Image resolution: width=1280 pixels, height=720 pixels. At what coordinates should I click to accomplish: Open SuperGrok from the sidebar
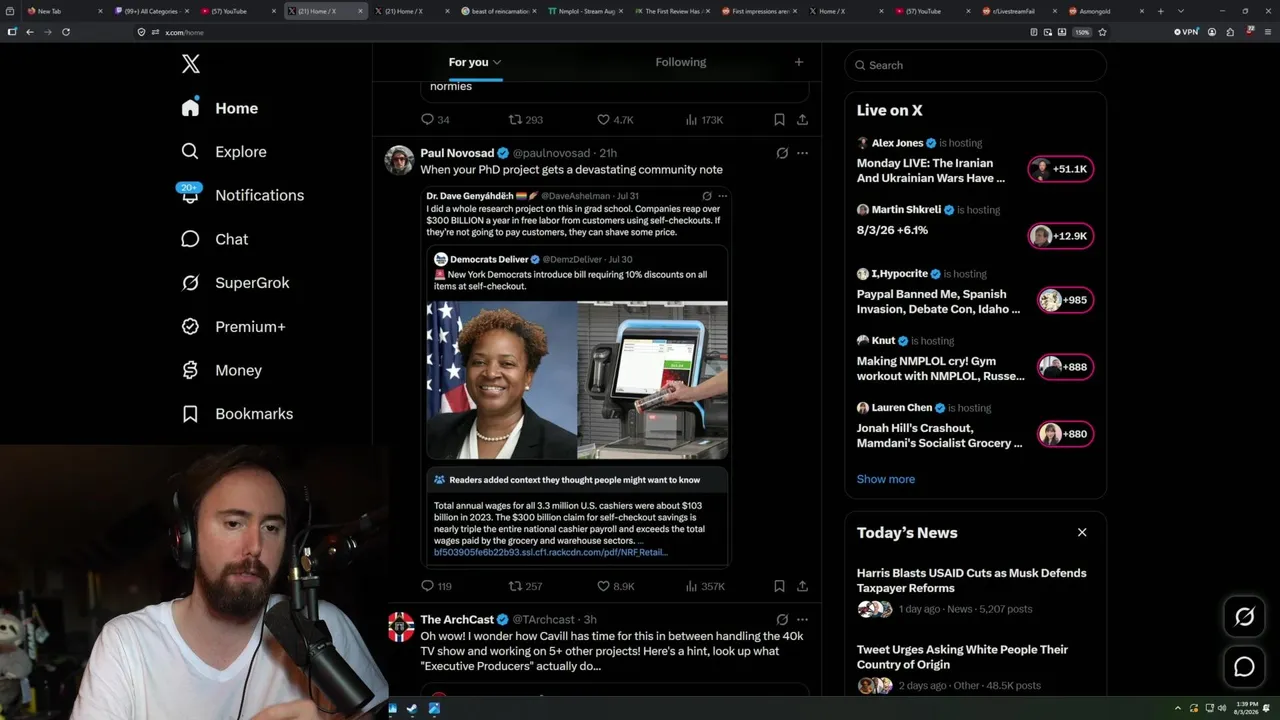pos(235,283)
